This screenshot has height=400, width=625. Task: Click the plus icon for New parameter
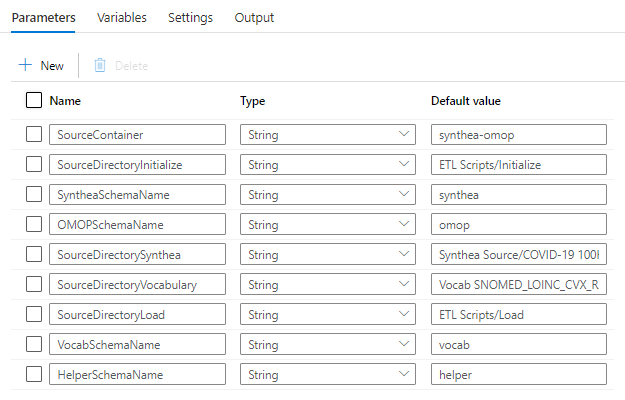25,65
